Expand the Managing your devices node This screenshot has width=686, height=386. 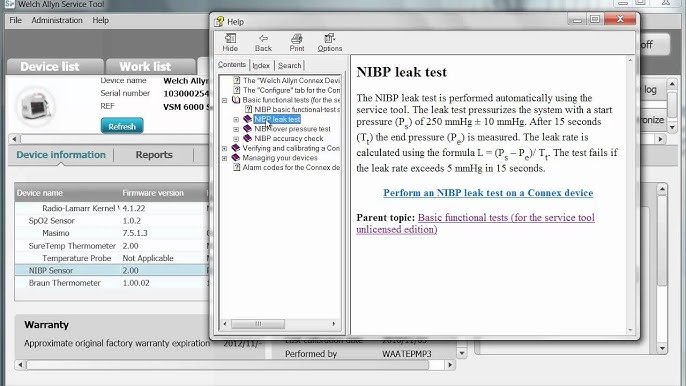coord(224,158)
